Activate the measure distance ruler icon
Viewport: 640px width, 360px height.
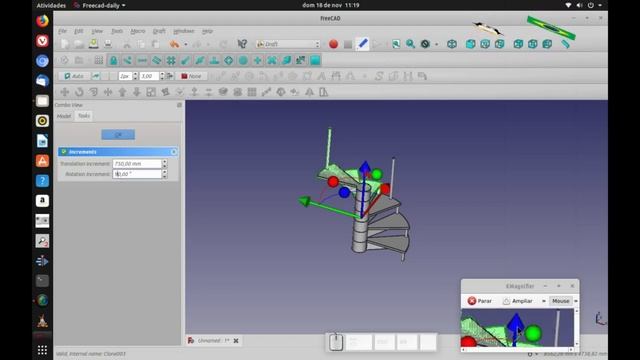(x=565, y=44)
